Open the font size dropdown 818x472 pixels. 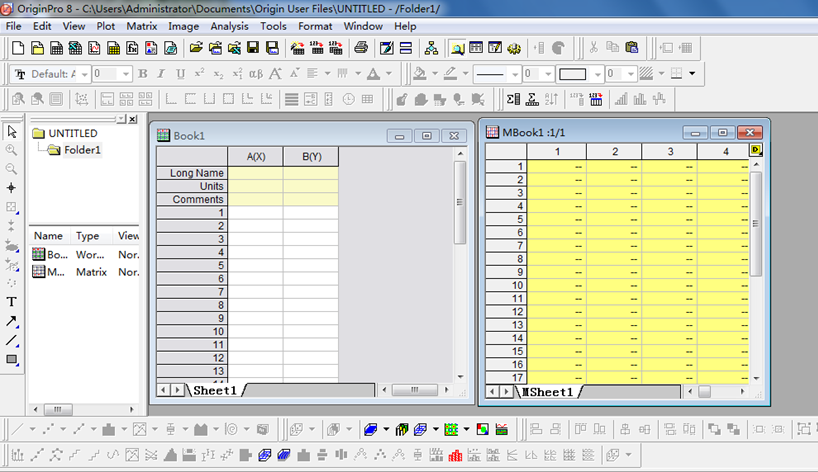tap(126, 74)
